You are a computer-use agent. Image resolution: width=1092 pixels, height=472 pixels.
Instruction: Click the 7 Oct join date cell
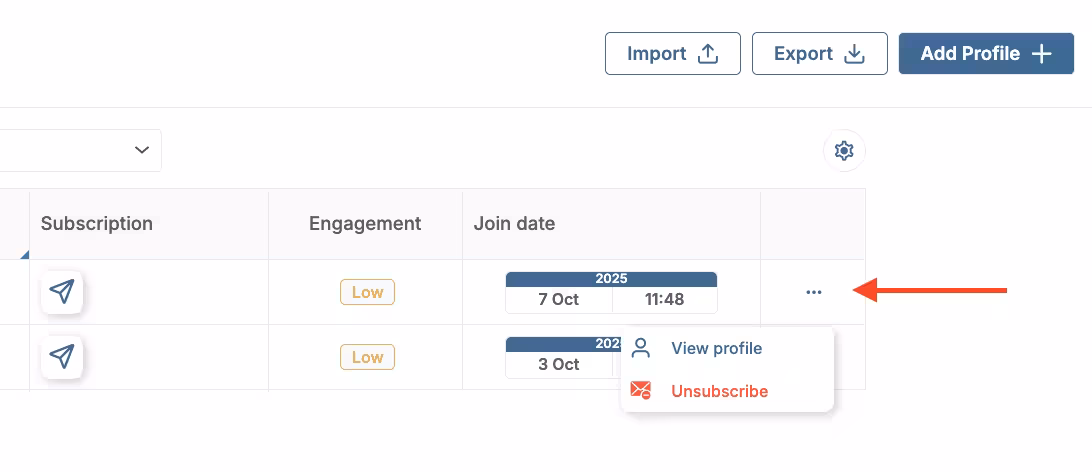pos(558,300)
